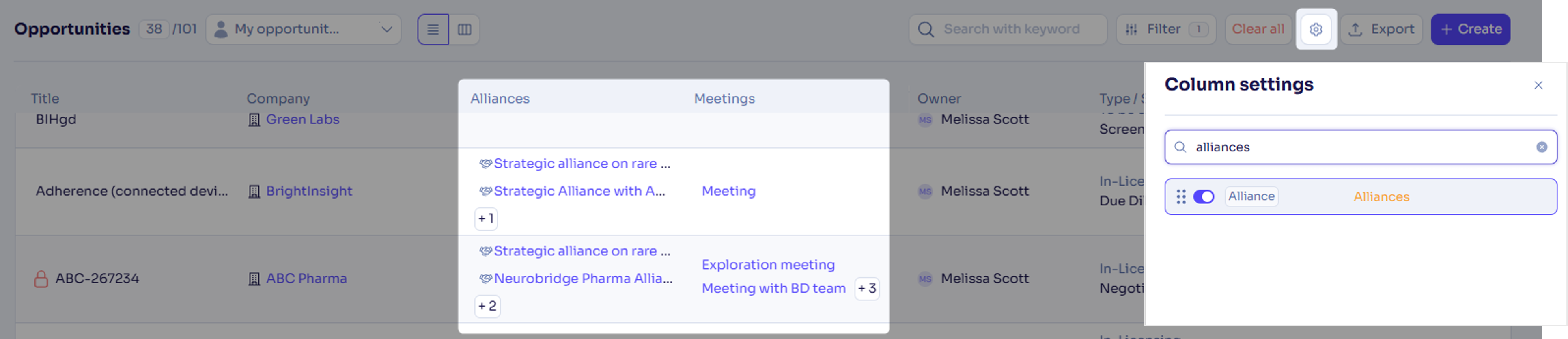Image resolution: width=1568 pixels, height=339 pixels.
Task: Open the Exploration meeting link
Action: pos(768,265)
